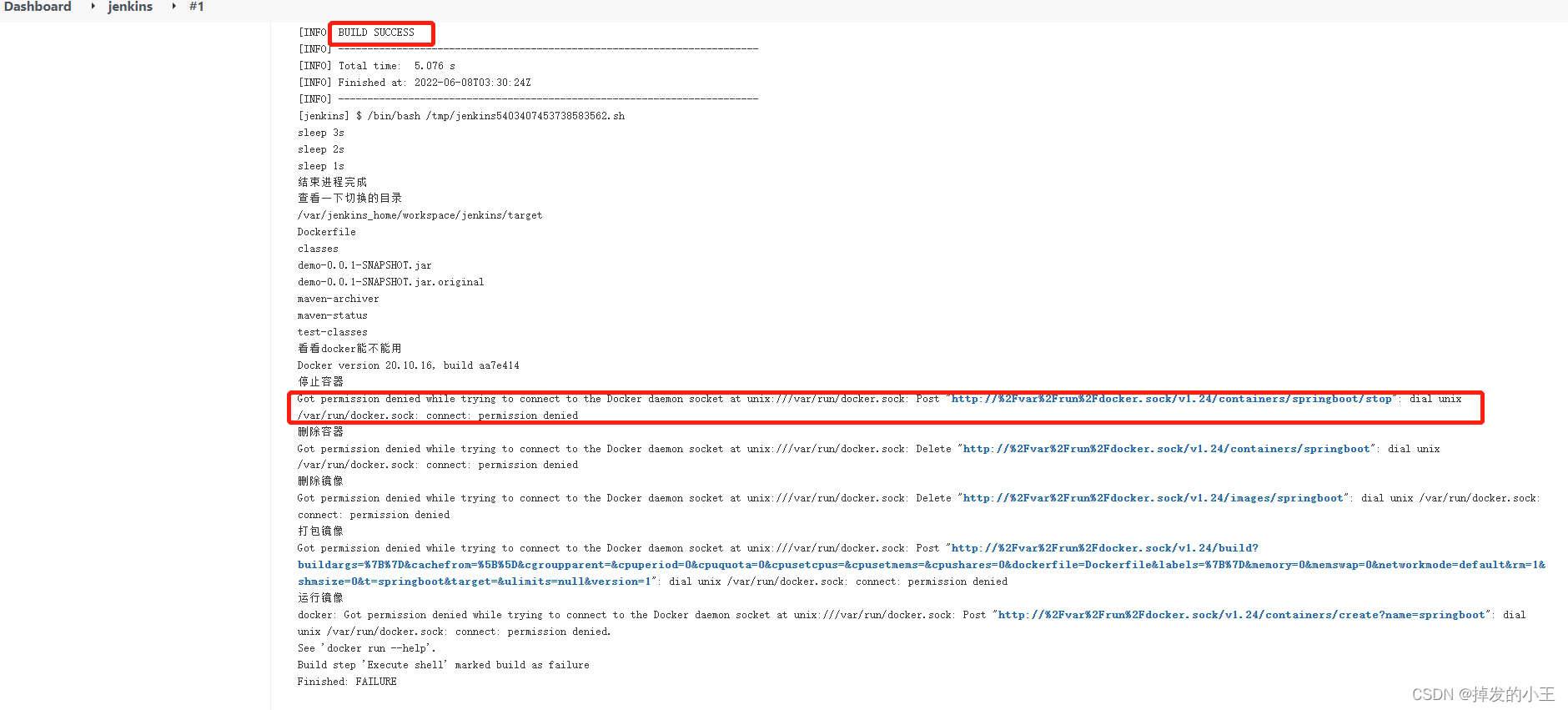Click the '删除镜像' log line
This screenshot has height=710, width=1568.
(320, 481)
